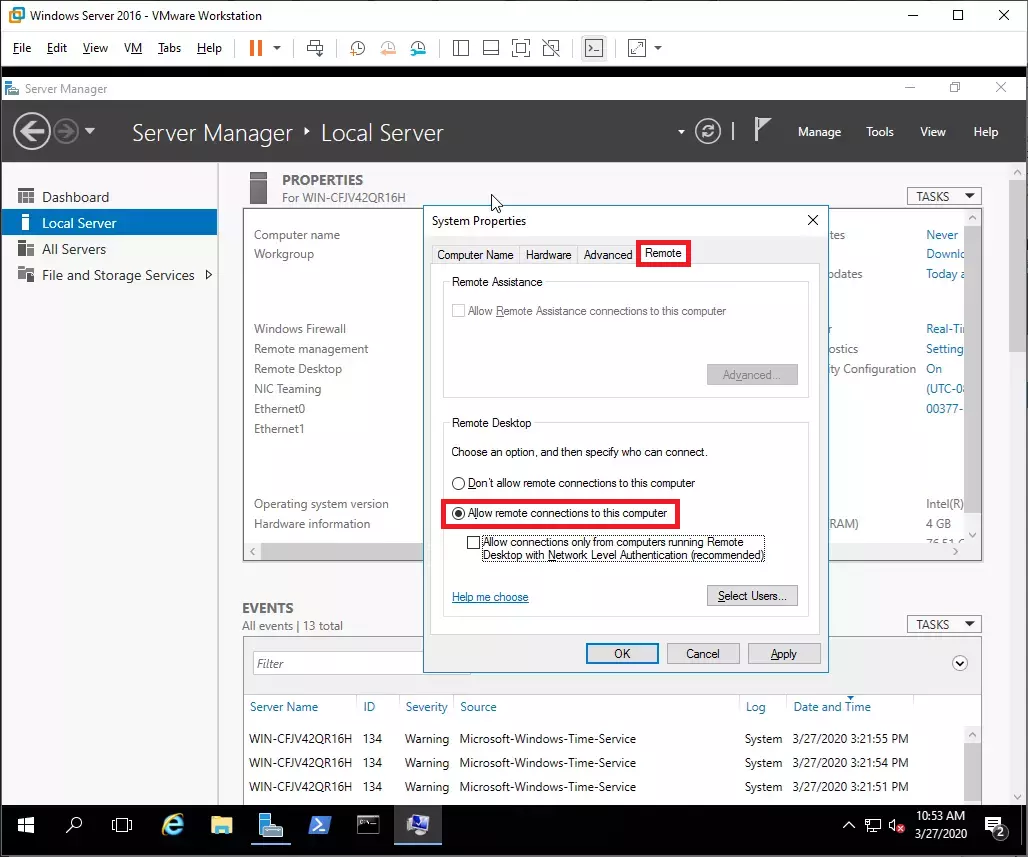This screenshot has height=857, width=1028.
Task: Toggle thumbnail bar view icon
Action: pos(490,48)
